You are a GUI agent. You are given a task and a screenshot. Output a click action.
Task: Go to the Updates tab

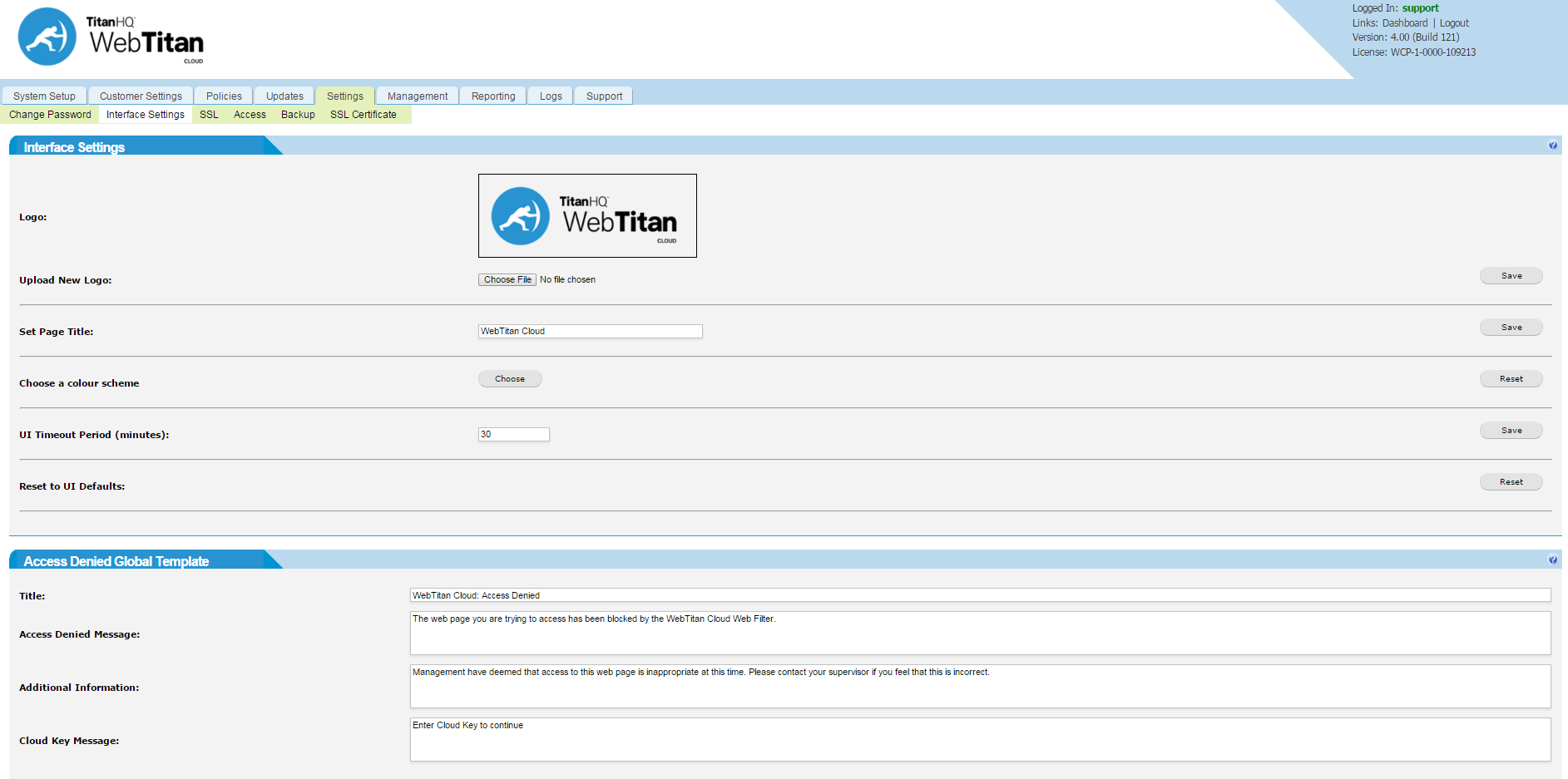pyautogui.click(x=284, y=96)
